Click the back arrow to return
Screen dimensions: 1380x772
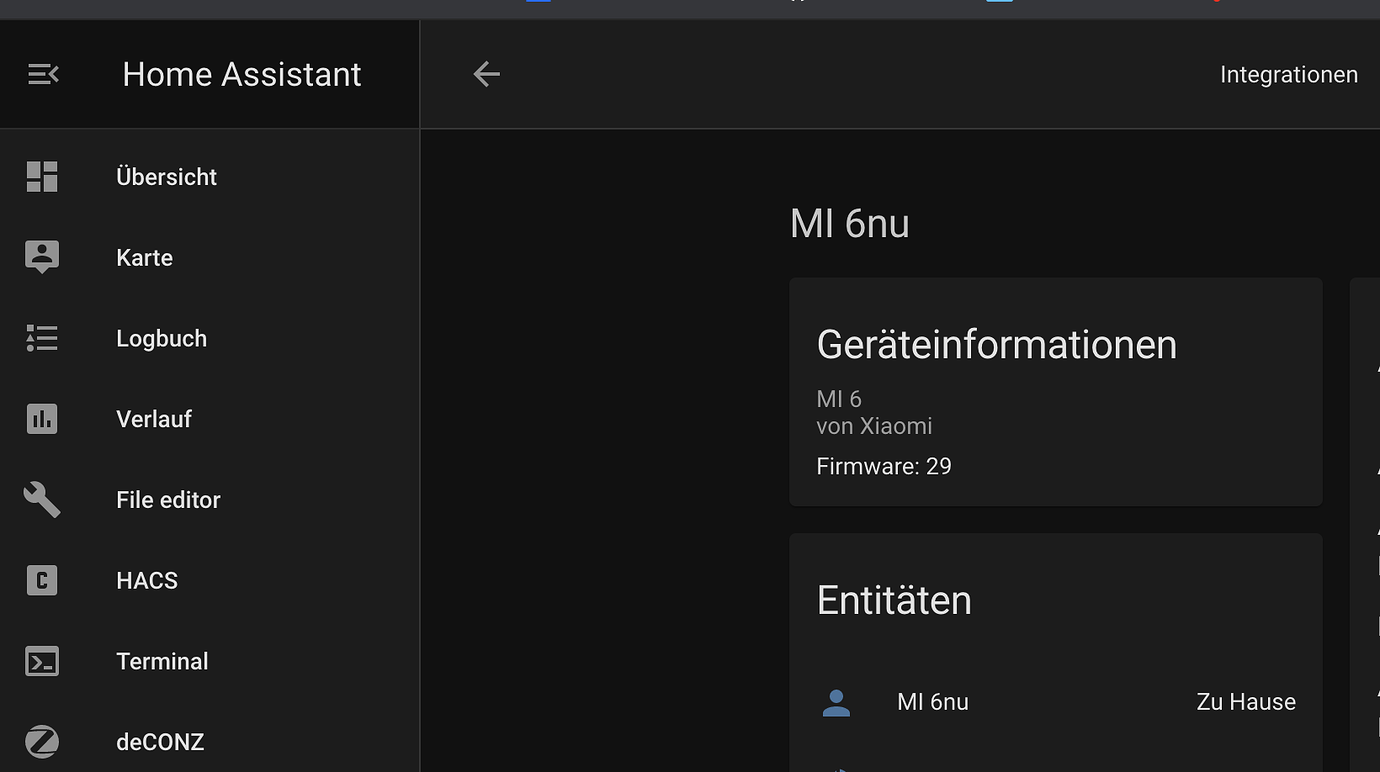click(x=486, y=73)
